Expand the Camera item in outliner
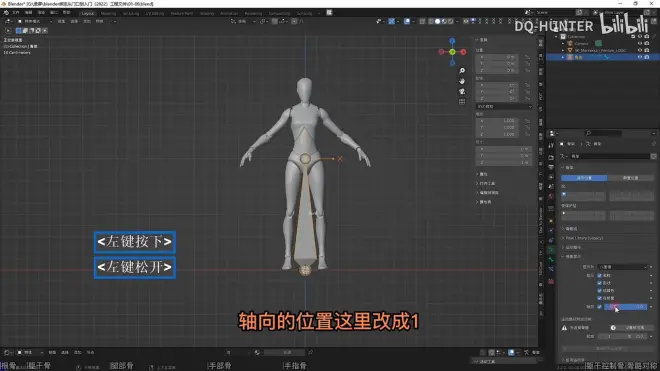Image resolution: width=660 pixels, height=371 pixels. (563, 43)
